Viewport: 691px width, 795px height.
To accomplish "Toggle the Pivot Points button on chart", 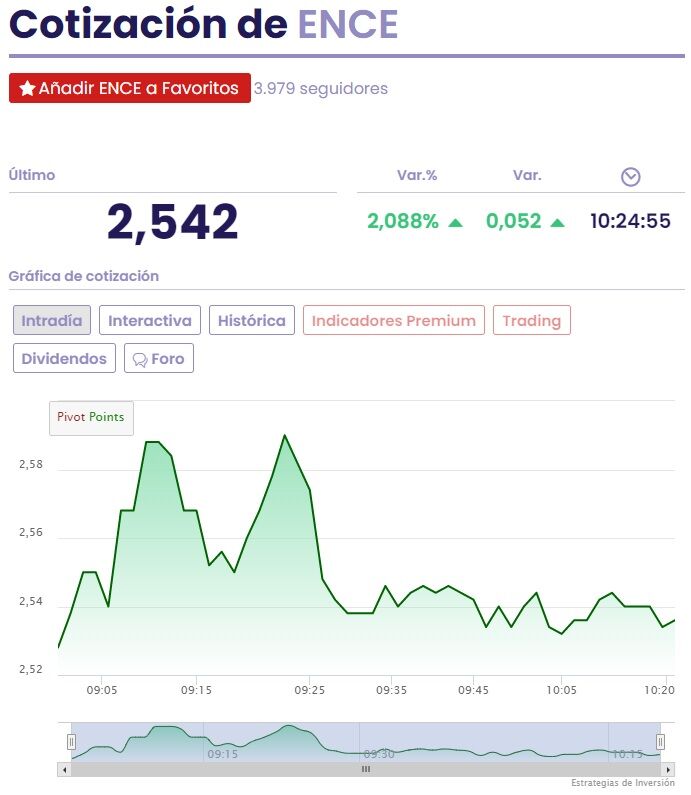I will point(91,418).
